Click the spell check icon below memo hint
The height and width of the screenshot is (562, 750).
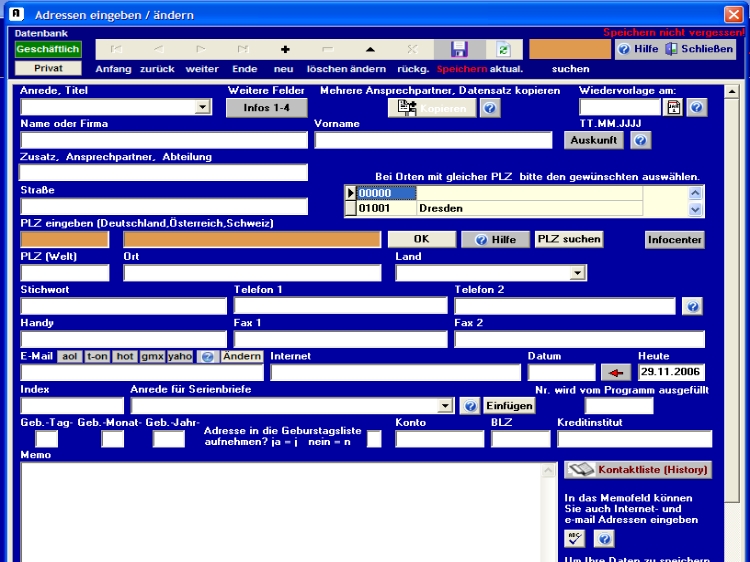(575, 539)
